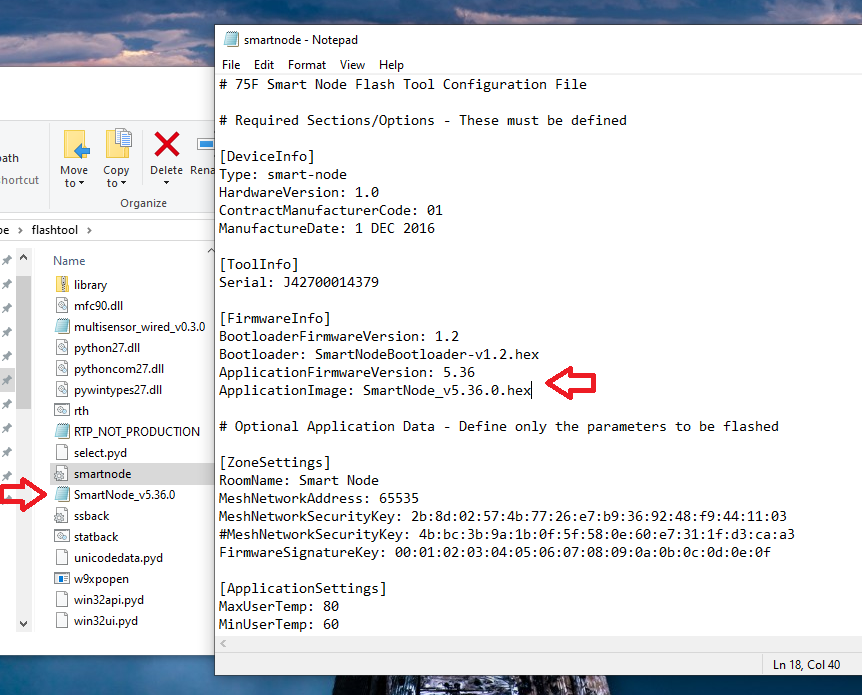Open the Format menu in Notepad
Viewport: 862px width, 695px height.
[x=307, y=65]
